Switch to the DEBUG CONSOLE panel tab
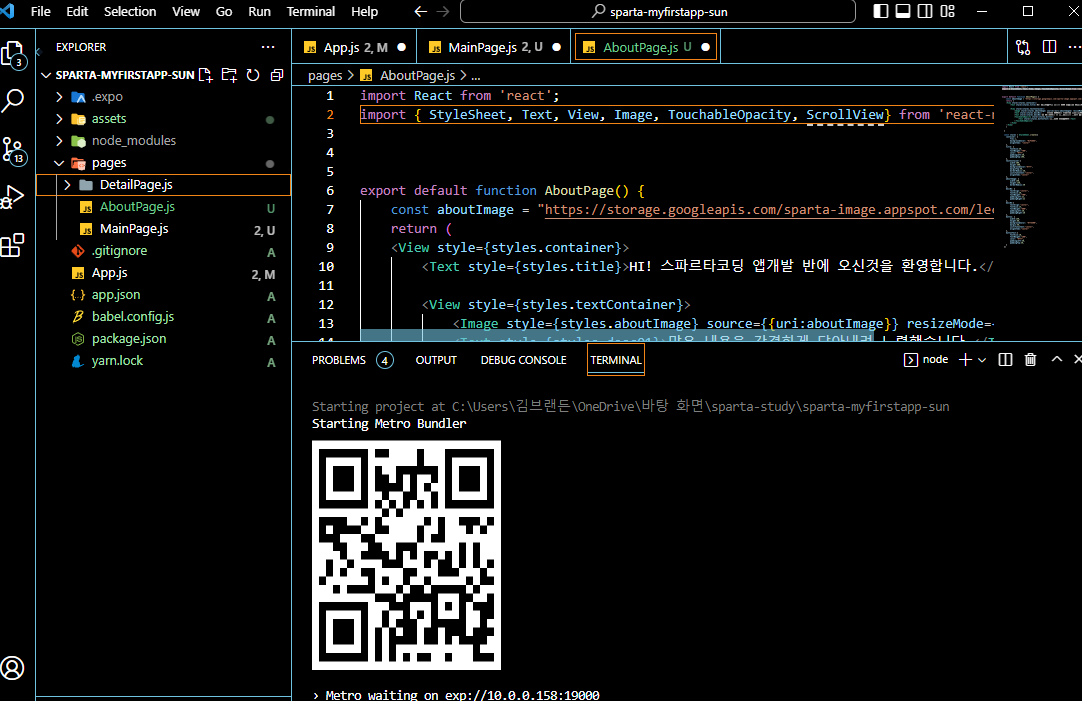The image size is (1082, 701). coord(523,360)
